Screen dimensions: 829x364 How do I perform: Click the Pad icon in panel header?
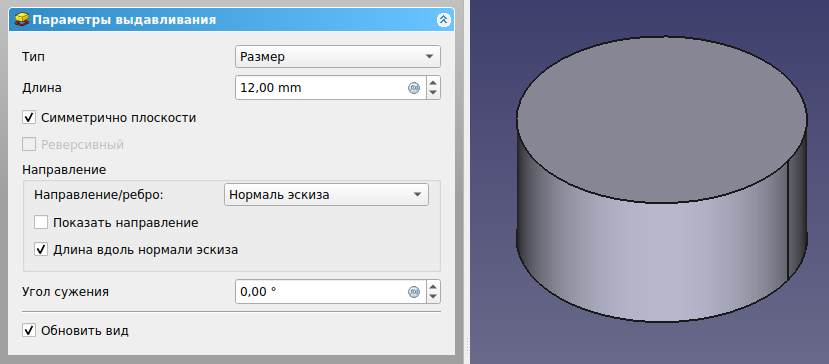[22, 20]
